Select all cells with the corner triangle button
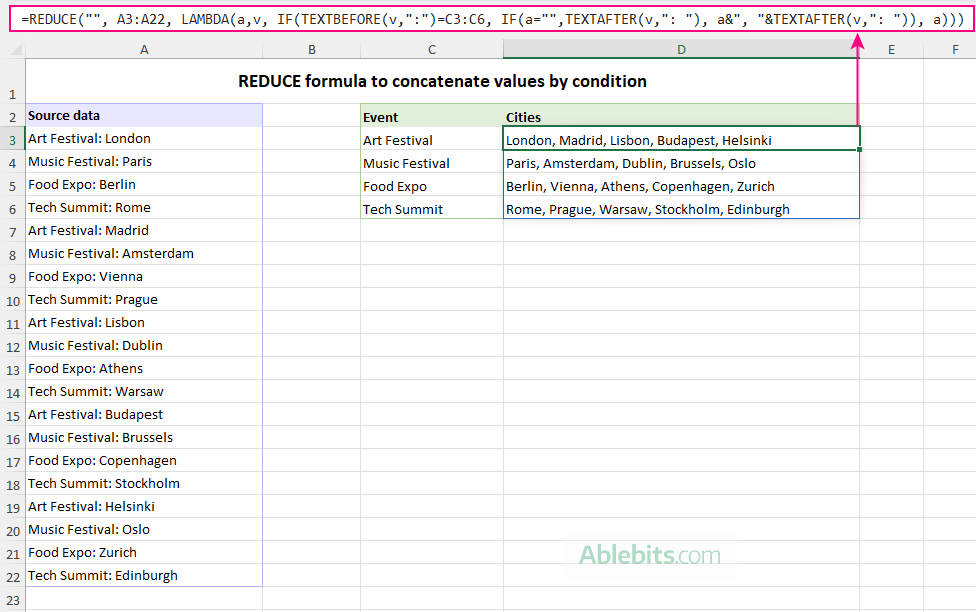Screen dimensions: 976x612 tap(16, 49)
